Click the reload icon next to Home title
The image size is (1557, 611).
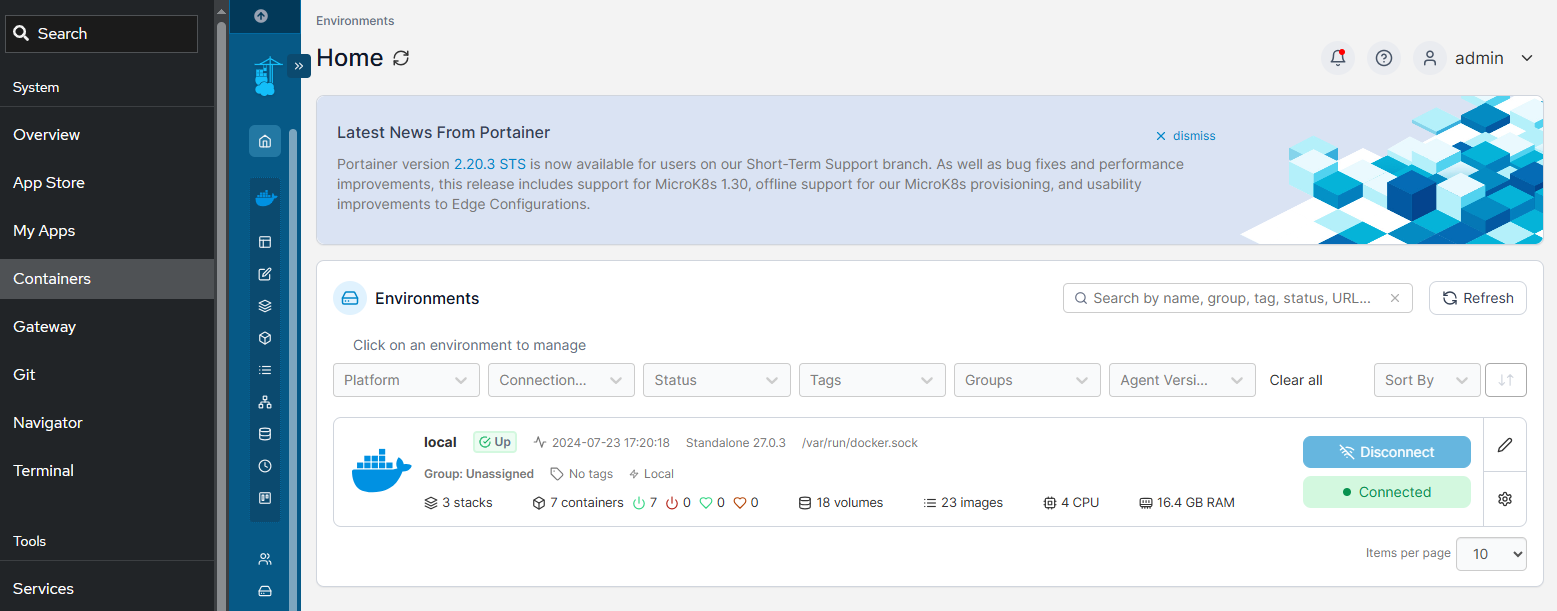point(401,58)
